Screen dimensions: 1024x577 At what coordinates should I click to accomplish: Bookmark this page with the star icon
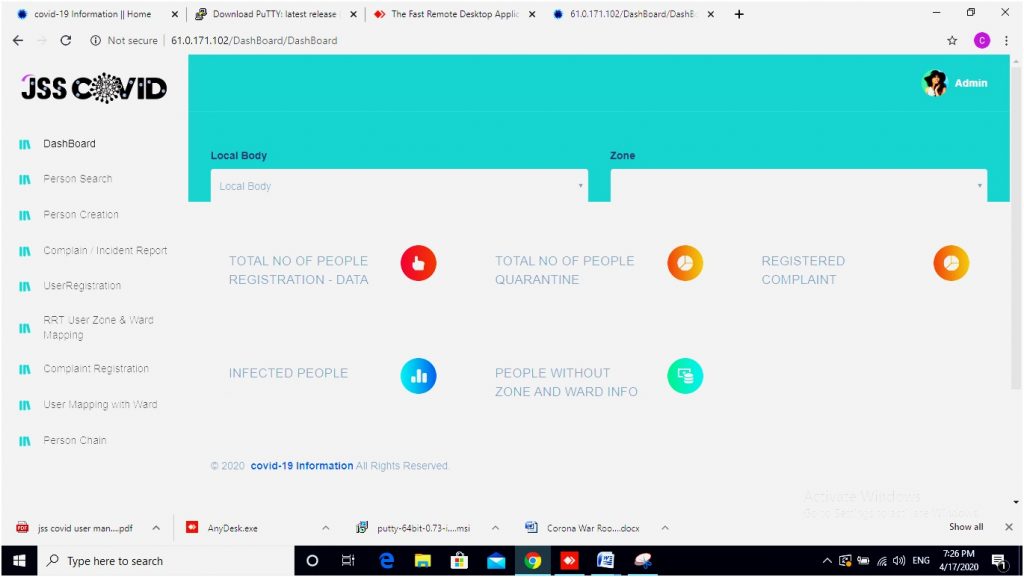click(952, 40)
